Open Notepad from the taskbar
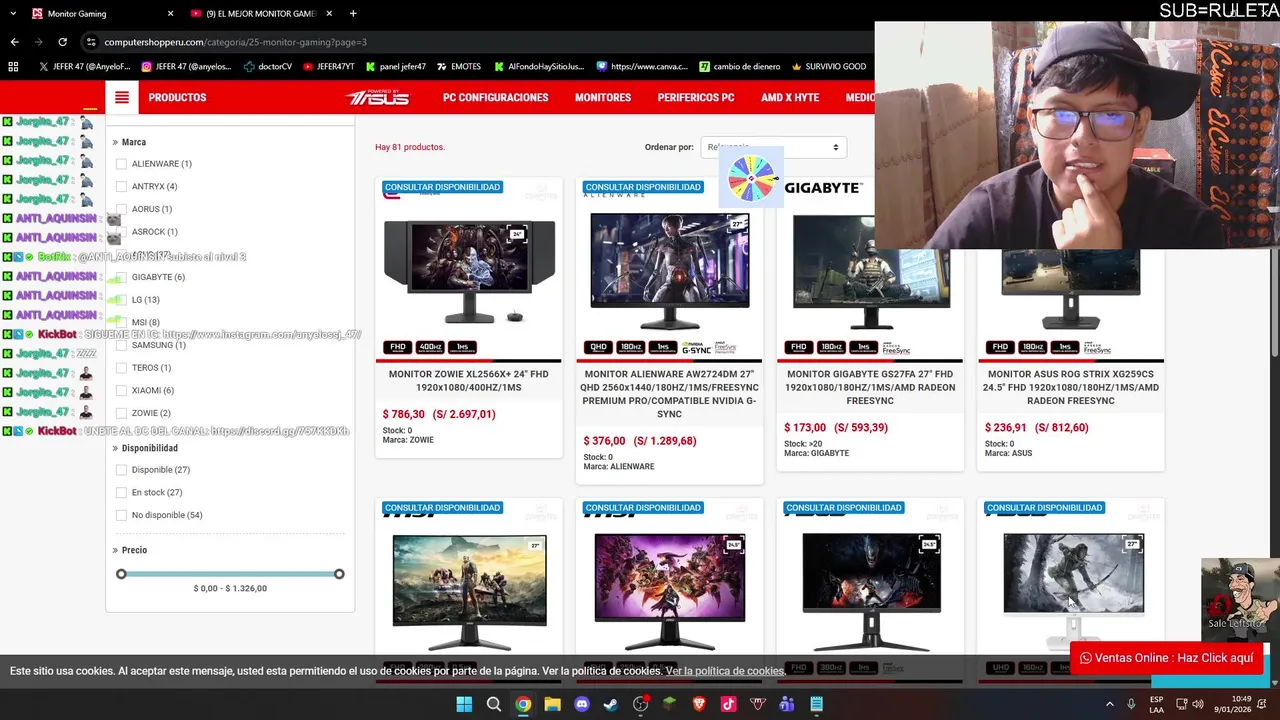 tap(817, 704)
